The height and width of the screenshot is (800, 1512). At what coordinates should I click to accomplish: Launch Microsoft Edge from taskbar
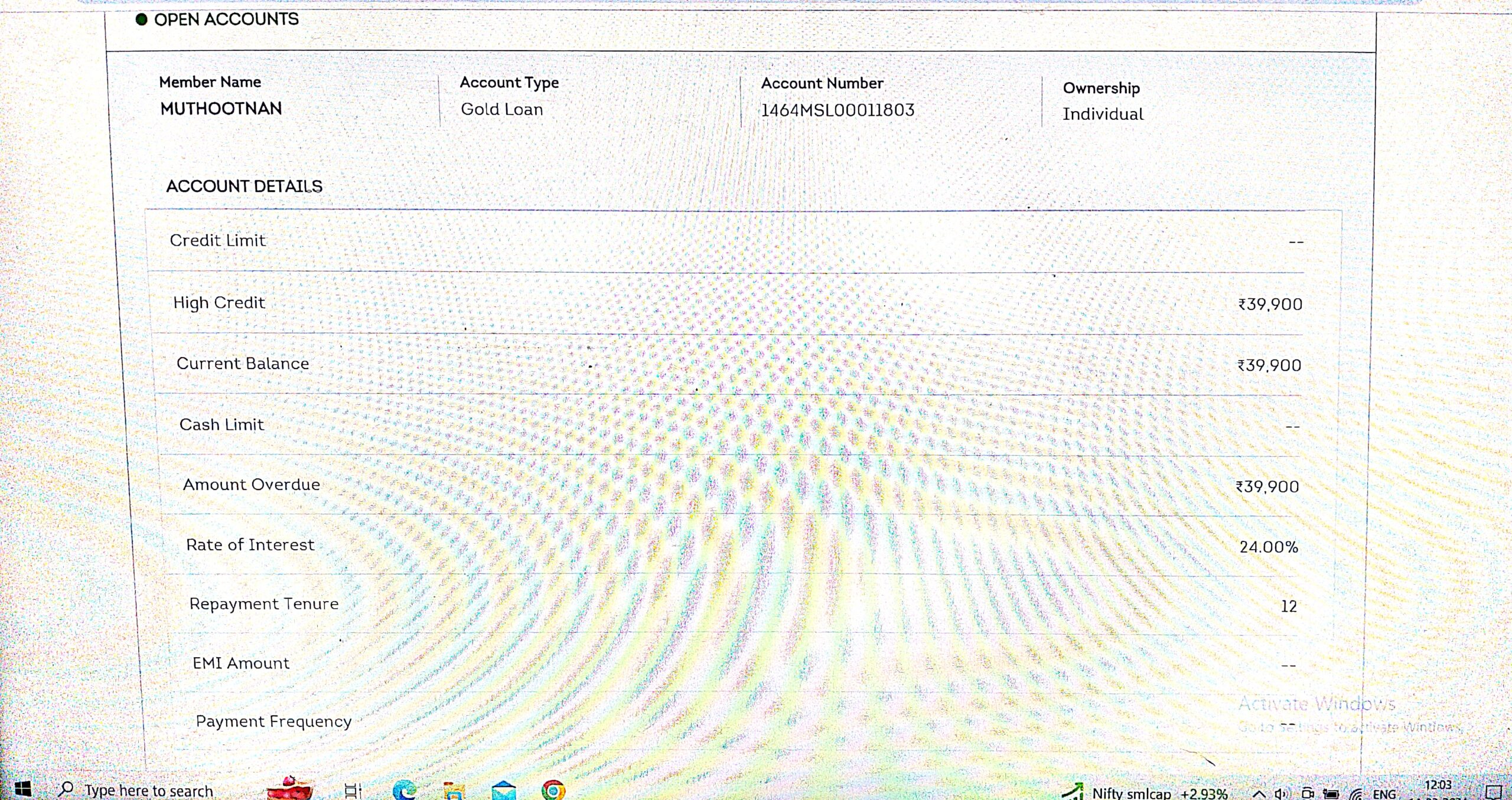(405, 791)
